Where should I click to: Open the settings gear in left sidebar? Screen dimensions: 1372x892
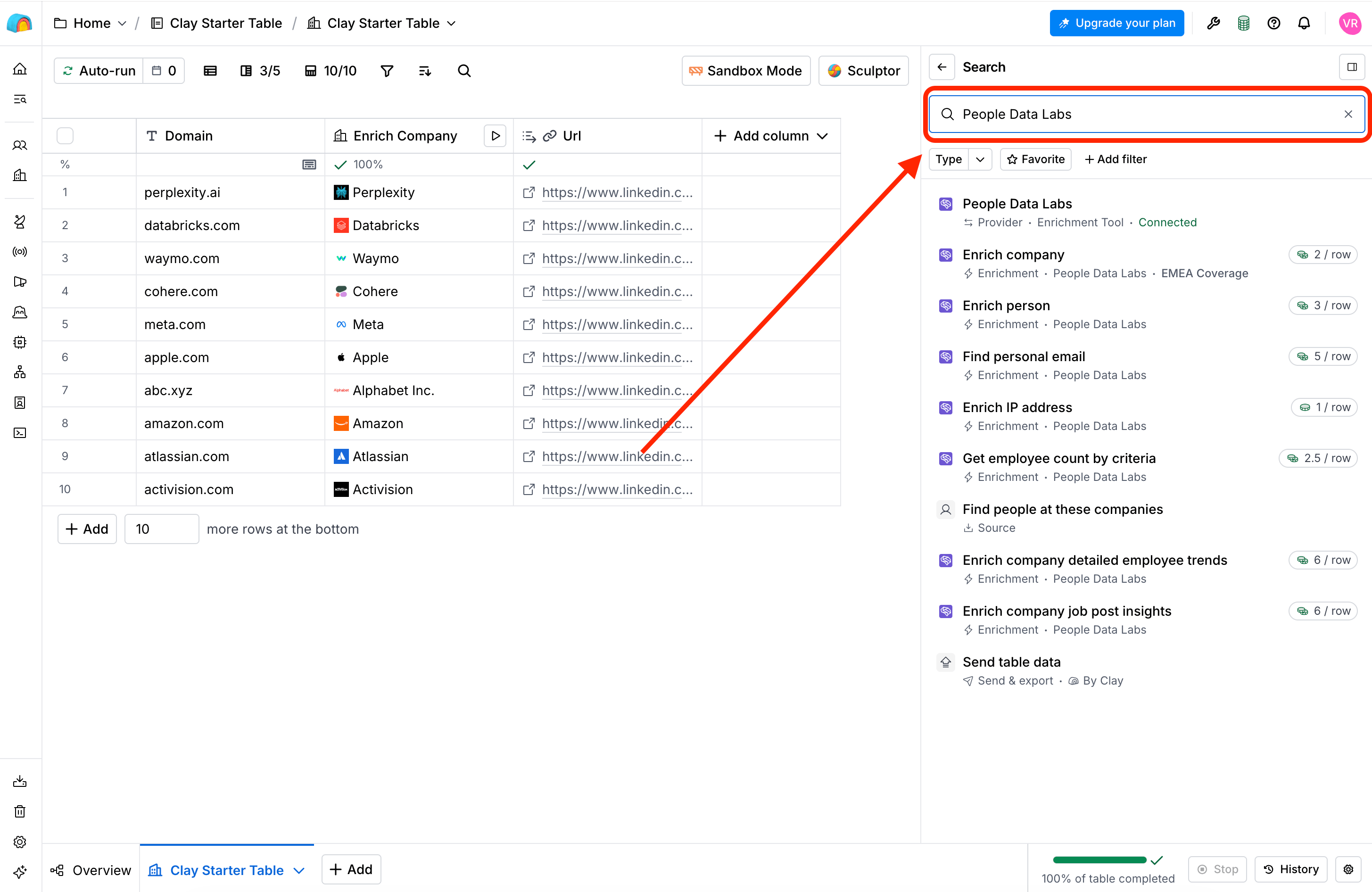click(20, 842)
